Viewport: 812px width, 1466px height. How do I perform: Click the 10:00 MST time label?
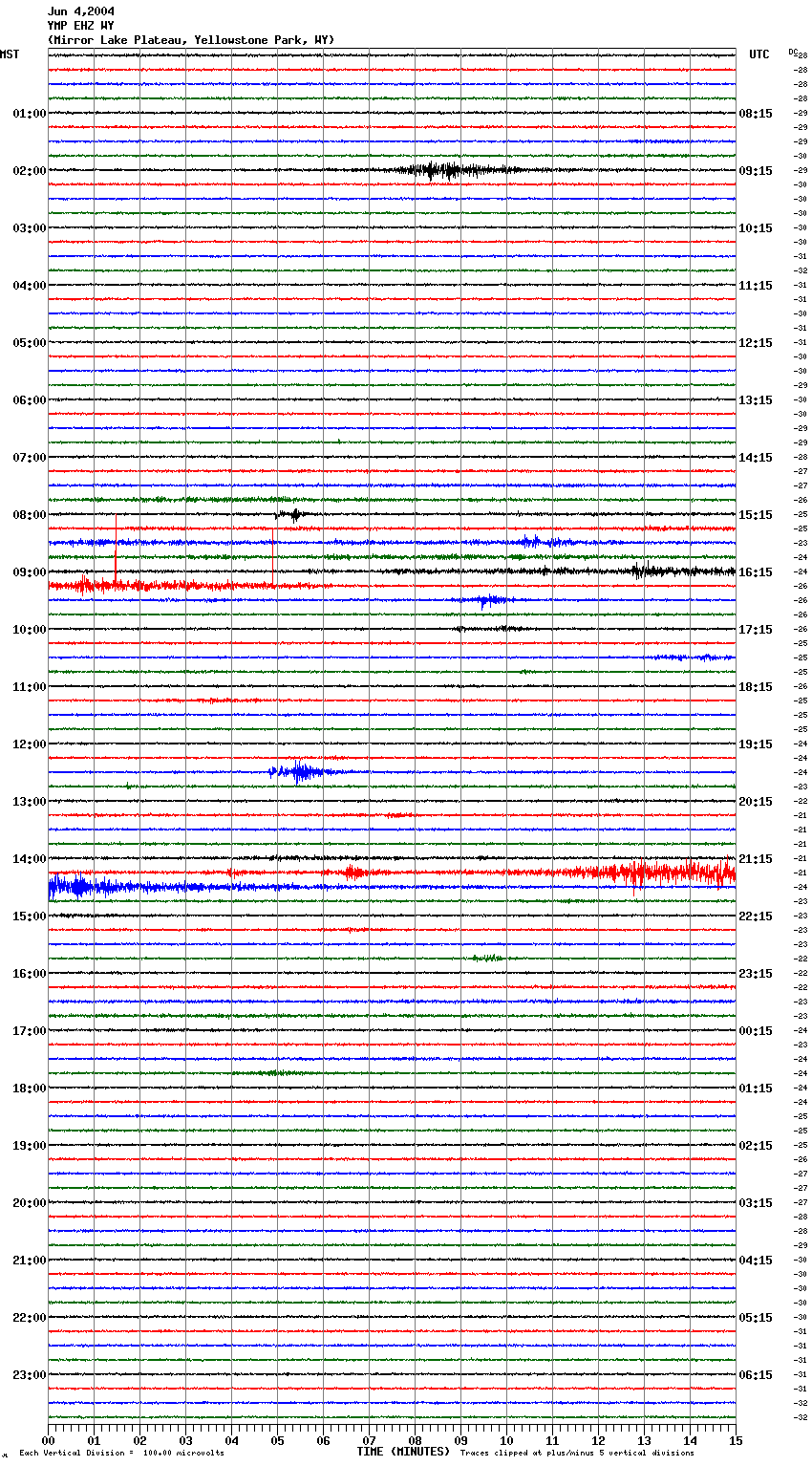pos(30,630)
